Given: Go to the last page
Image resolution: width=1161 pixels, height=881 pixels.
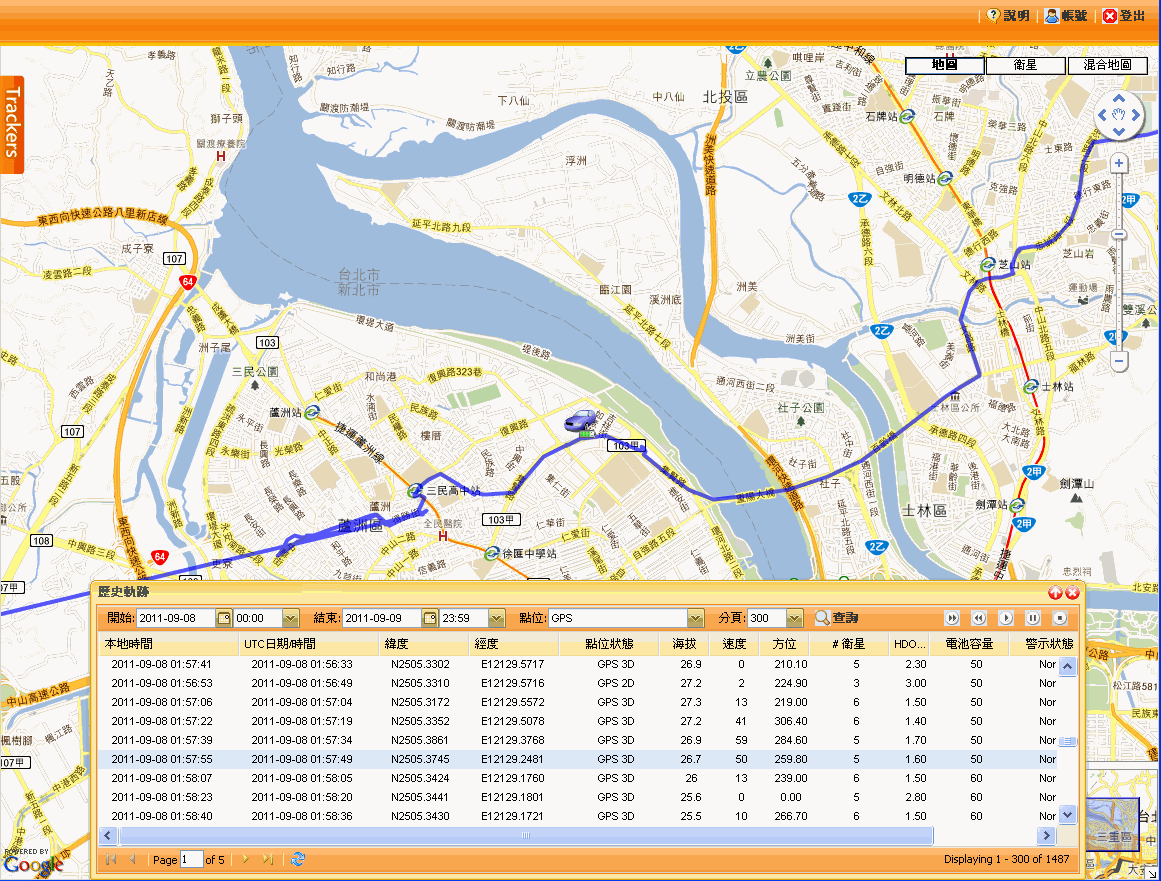Looking at the screenshot, I should coord(267,860).
